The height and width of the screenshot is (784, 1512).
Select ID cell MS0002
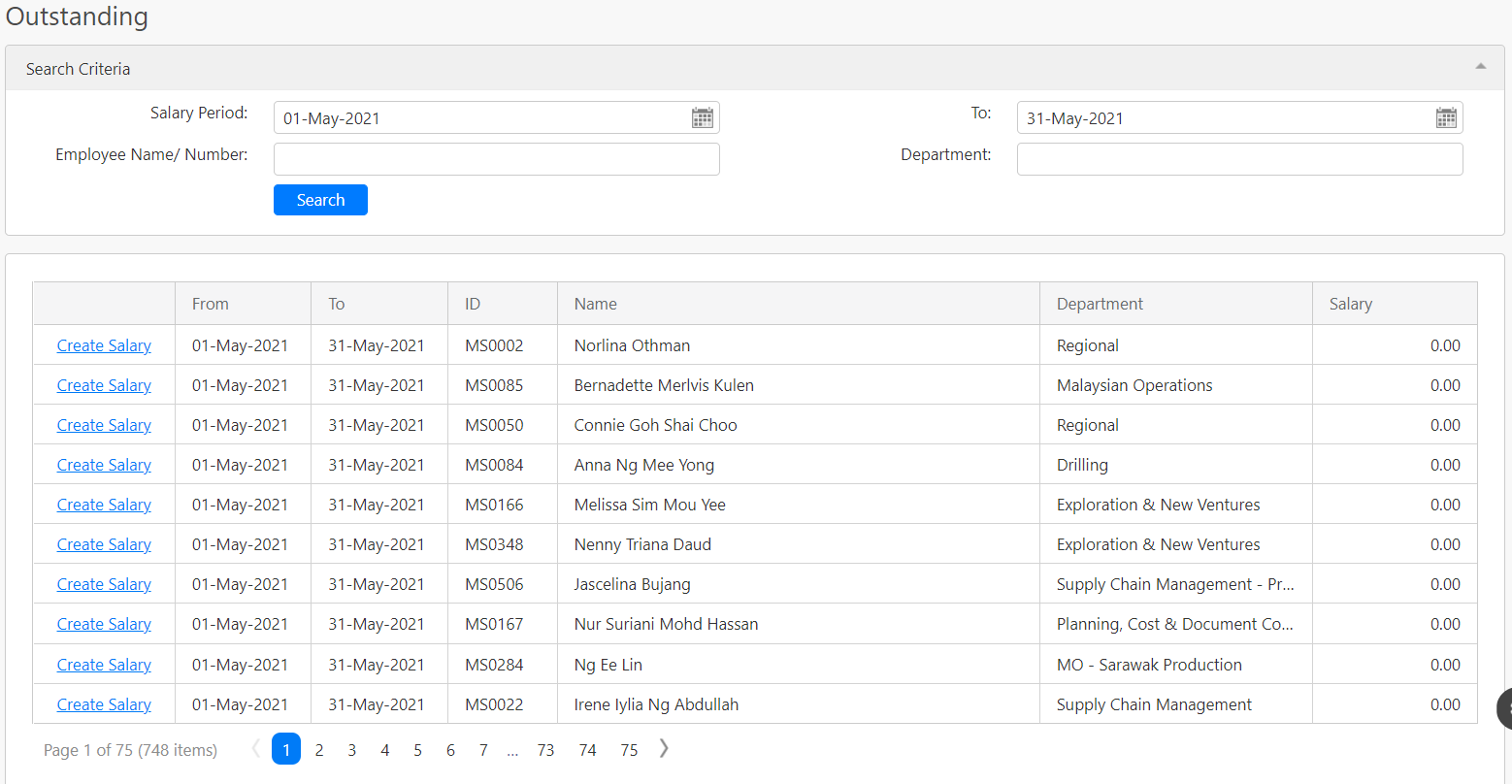[x=503, y=345]
